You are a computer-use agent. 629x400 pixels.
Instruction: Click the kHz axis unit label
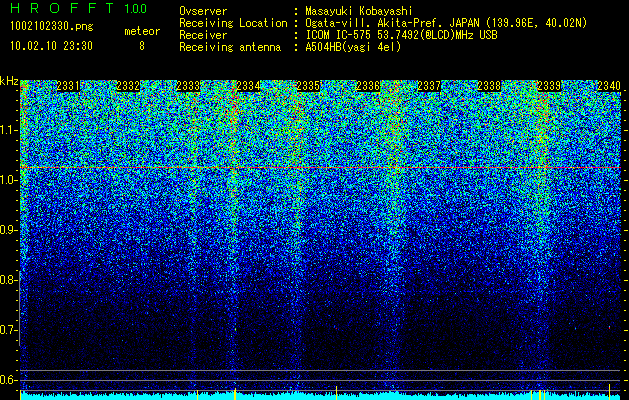(9, 81)
